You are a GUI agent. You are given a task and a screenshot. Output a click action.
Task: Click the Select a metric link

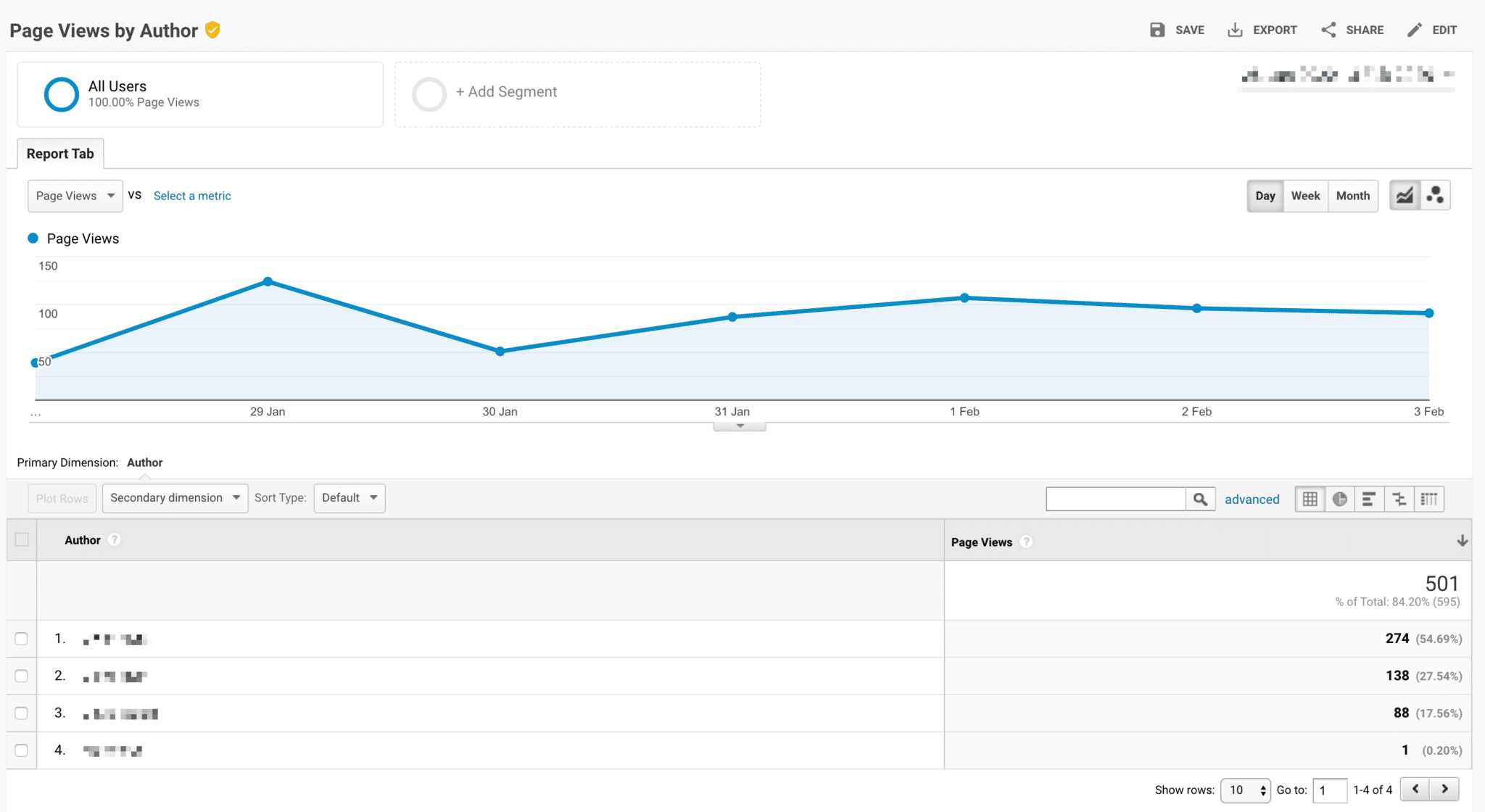191,196
